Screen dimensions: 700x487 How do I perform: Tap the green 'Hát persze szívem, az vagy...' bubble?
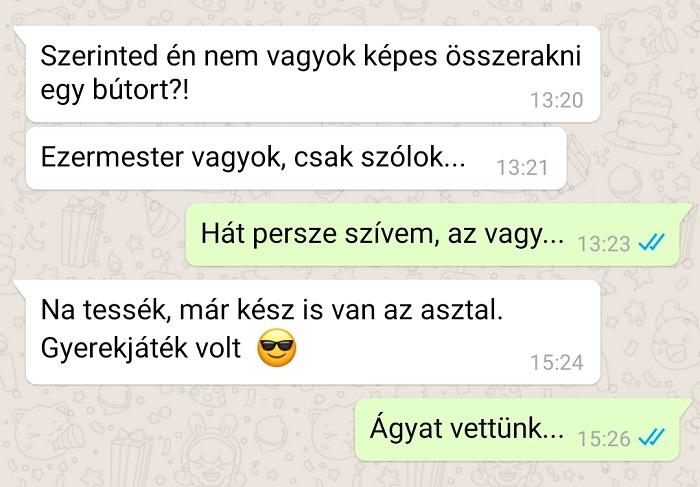[434, 235]
